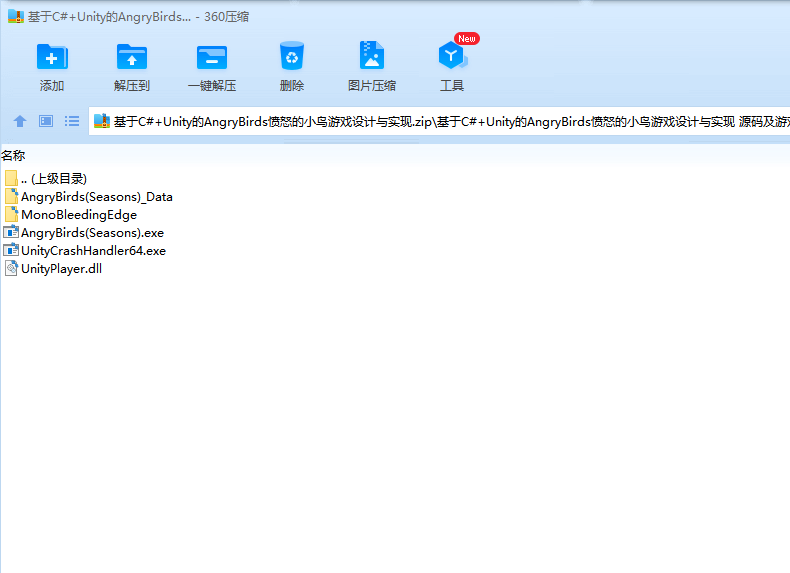
Task: Switch to the thumbnail view icon
Action: click(x=46, y=121)
